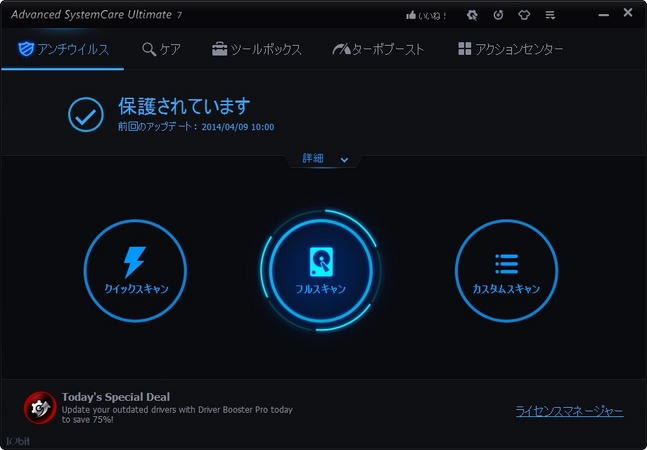This screenshot has width=647, height=450.
Task: Click the rescue/restore circular arrow icon
Action: tap(498, 15)
